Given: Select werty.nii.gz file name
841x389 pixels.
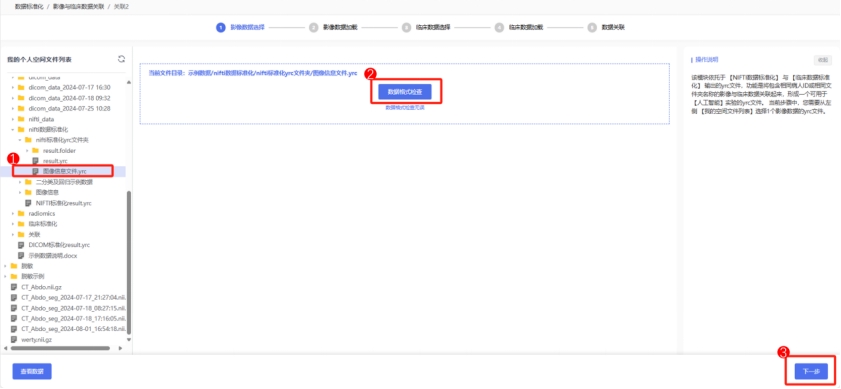Looking at the screenshot, I should [x=36, y=340].
